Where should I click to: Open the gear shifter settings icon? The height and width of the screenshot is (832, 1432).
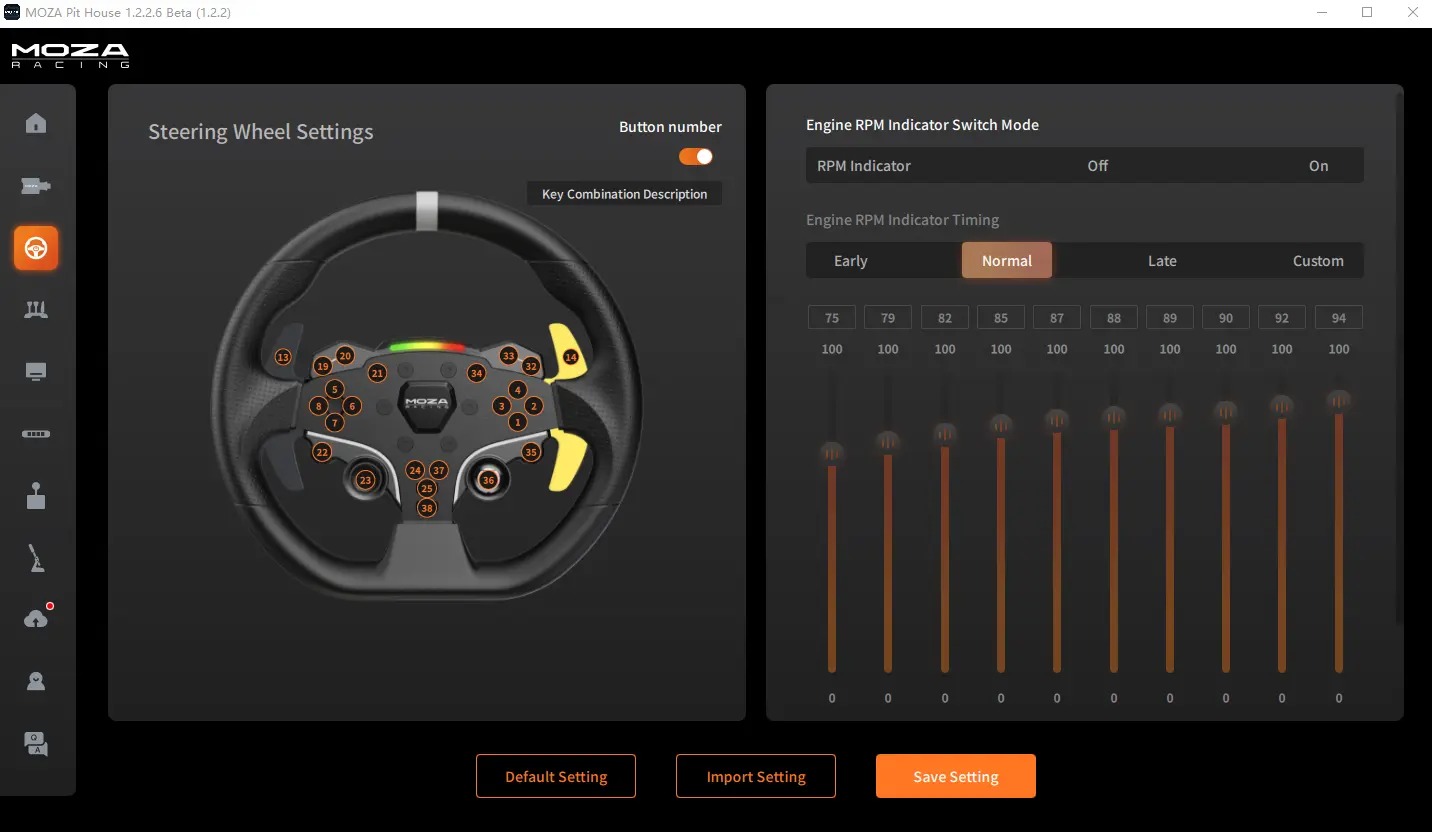point(36,496)
